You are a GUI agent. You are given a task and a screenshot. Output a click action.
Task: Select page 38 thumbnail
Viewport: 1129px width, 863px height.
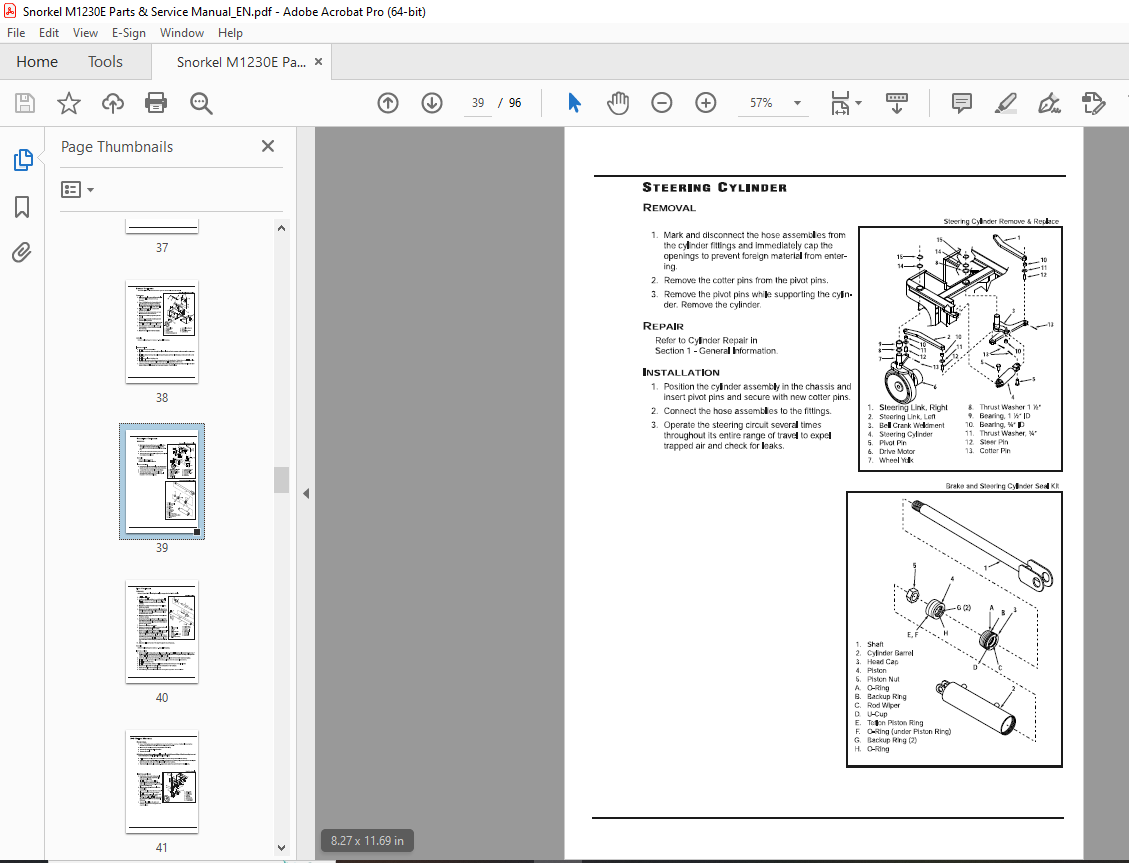[x=162, y=332]
